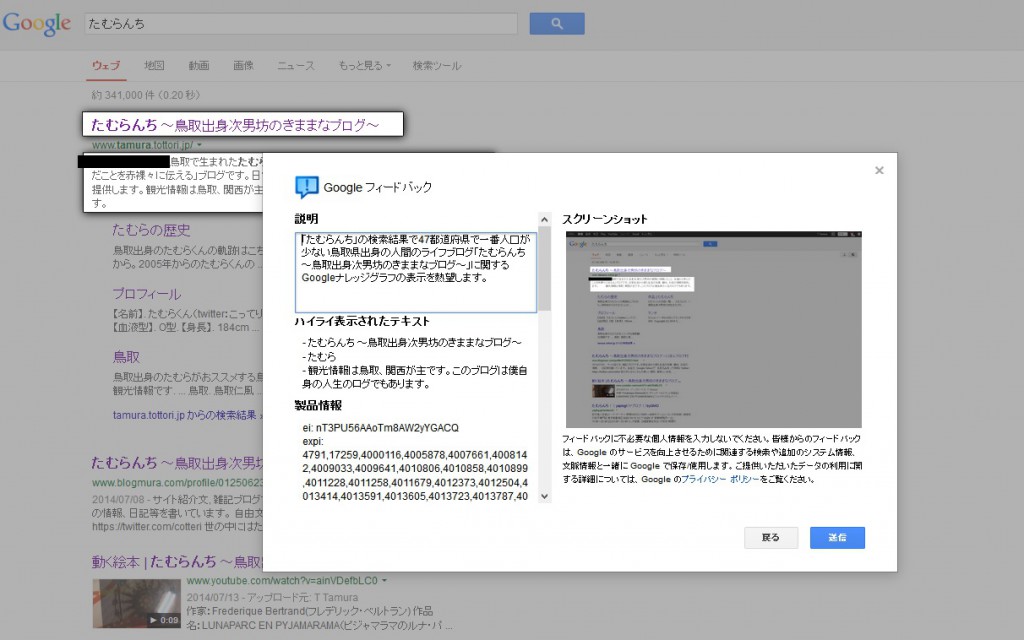Open the たむらの歴史 sitelink
1024x640 pixels.
click(151, 230)
